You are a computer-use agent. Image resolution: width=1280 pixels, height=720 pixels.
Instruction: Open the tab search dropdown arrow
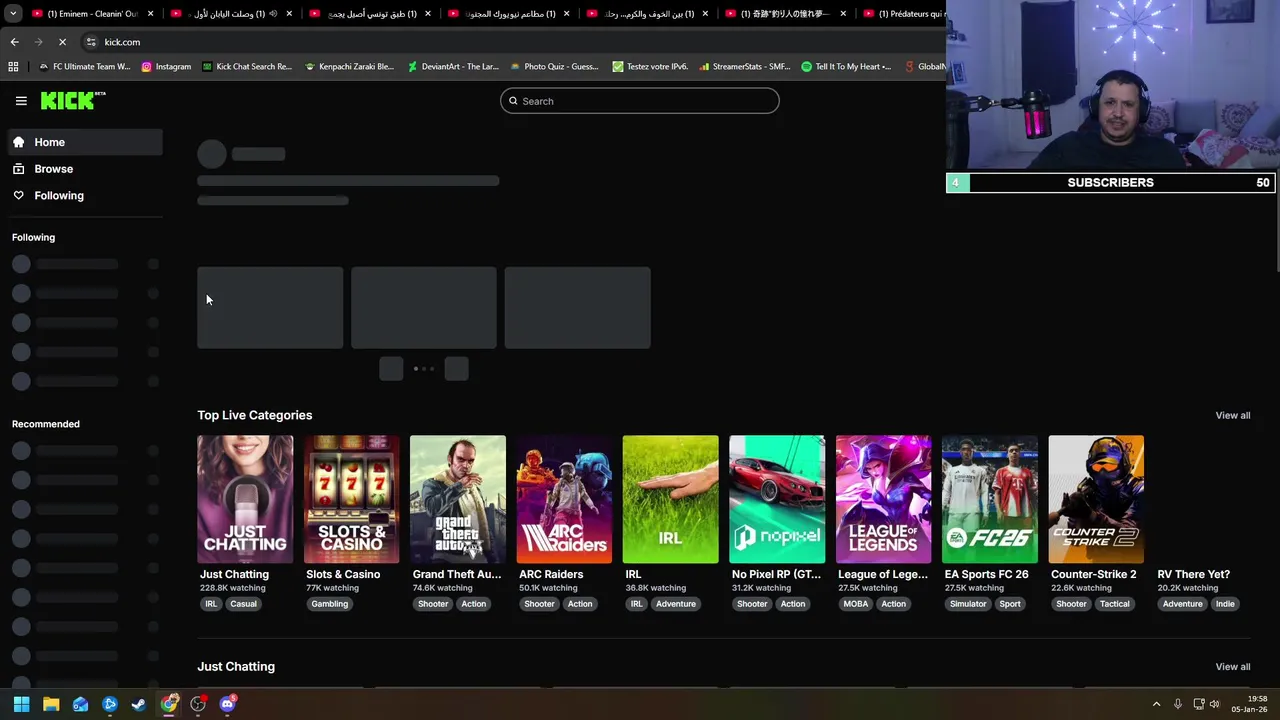pos(13,14)
